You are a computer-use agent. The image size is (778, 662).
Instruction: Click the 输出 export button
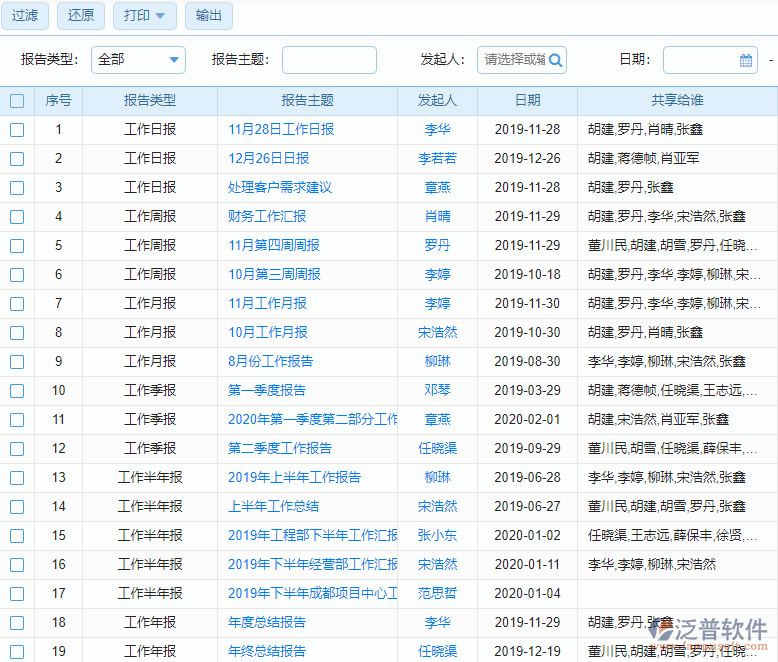point(209,16)
